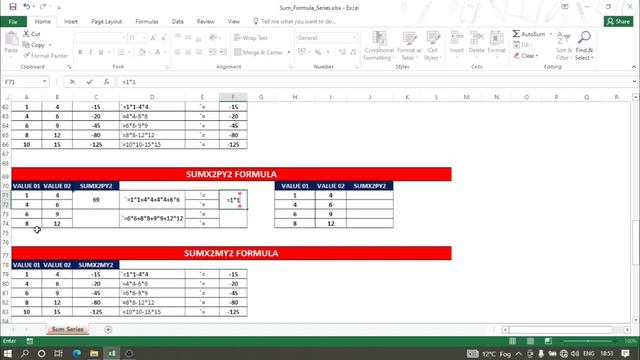Open the File tab
Viewport: 640px width, 360px height.
(x=13, y=22)
